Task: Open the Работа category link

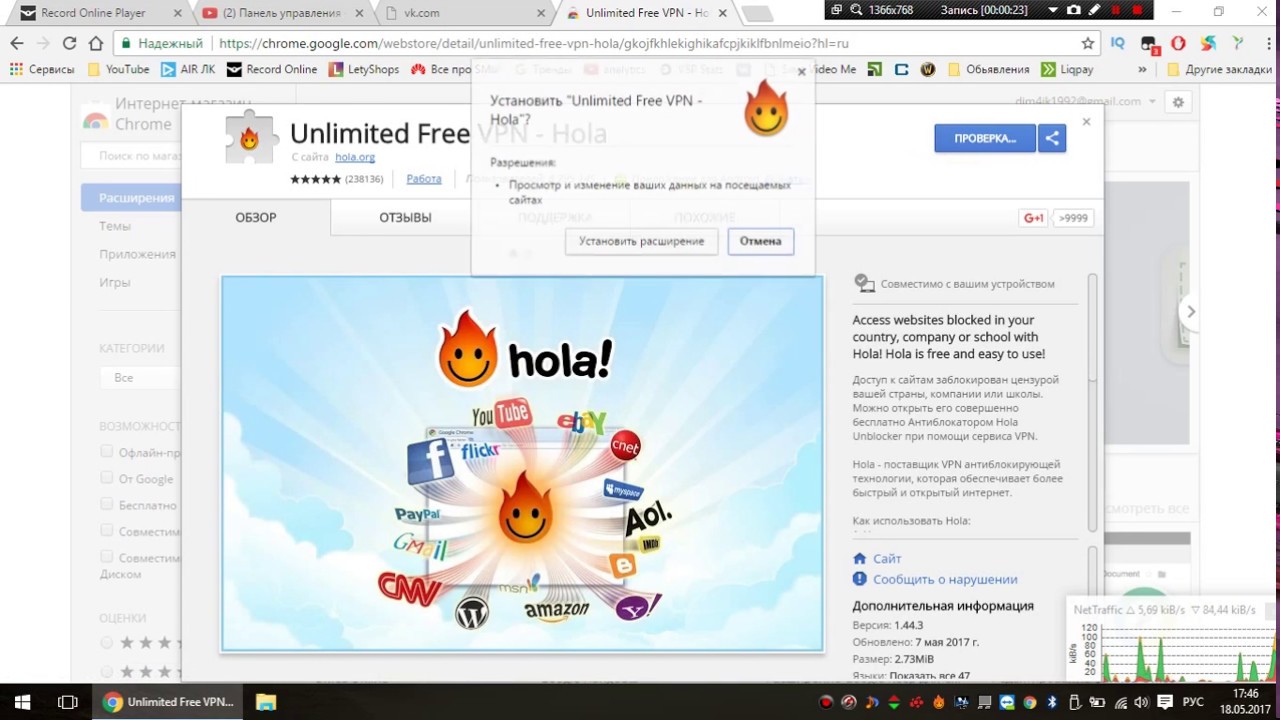Action: tap(424, 179)
